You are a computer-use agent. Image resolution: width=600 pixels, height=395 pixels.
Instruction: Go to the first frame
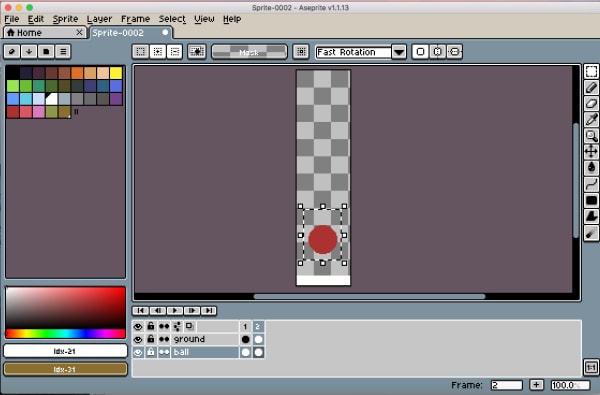140,310
